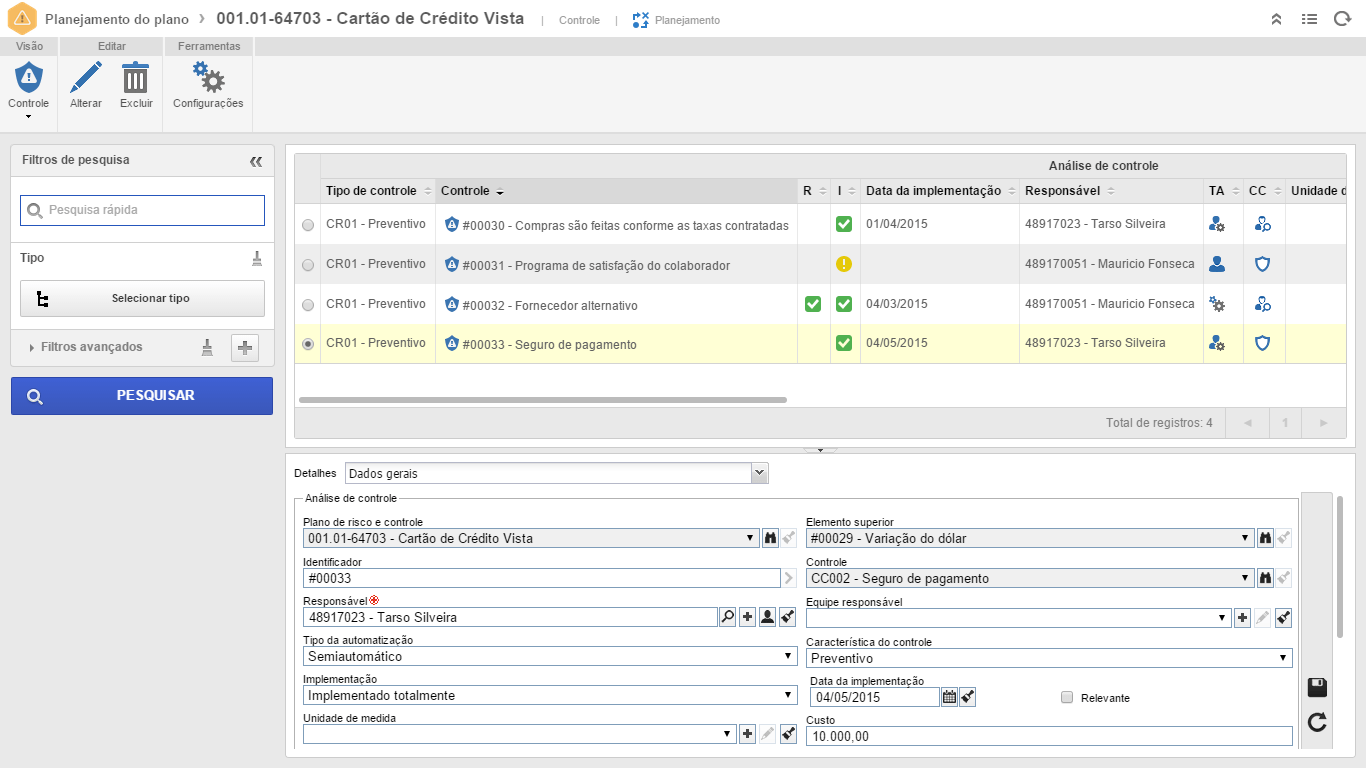
Task: Click the save disk icon
Action: click(1317, 687)
